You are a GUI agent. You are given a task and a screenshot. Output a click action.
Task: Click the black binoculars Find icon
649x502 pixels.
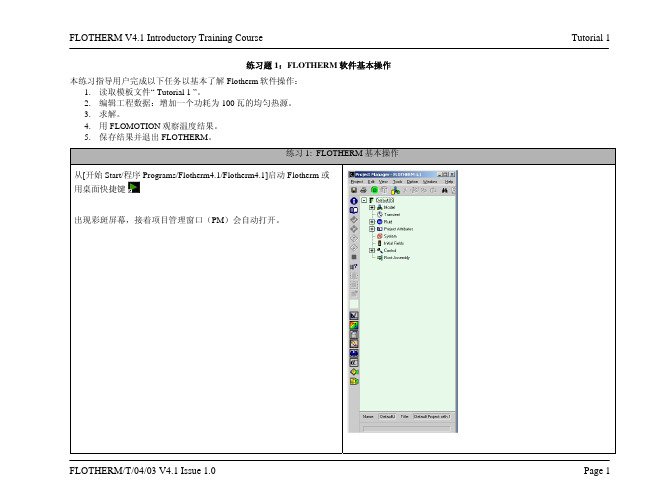click(445, 190)
